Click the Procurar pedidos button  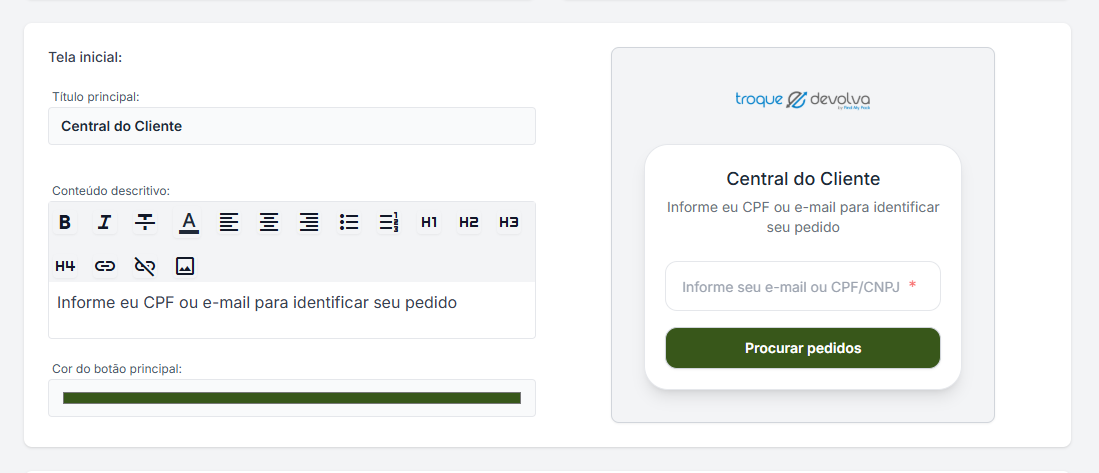(802, 348)
